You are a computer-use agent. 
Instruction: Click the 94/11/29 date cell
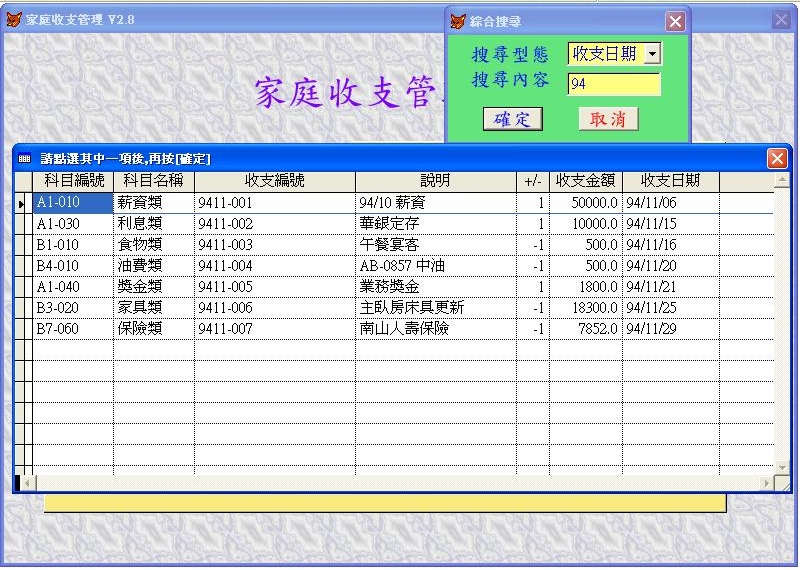[671, 329]
